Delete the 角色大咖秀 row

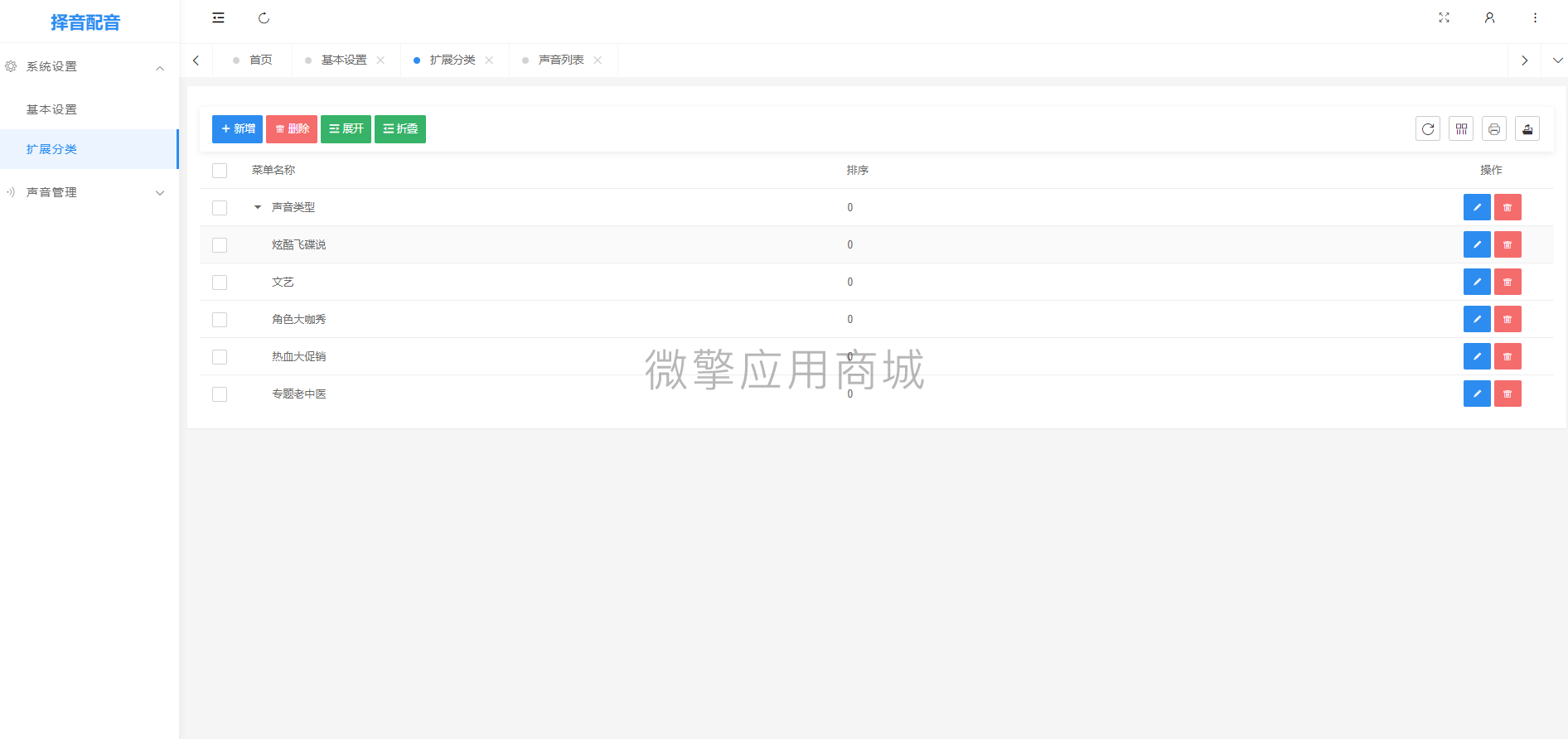(1508, 319)
